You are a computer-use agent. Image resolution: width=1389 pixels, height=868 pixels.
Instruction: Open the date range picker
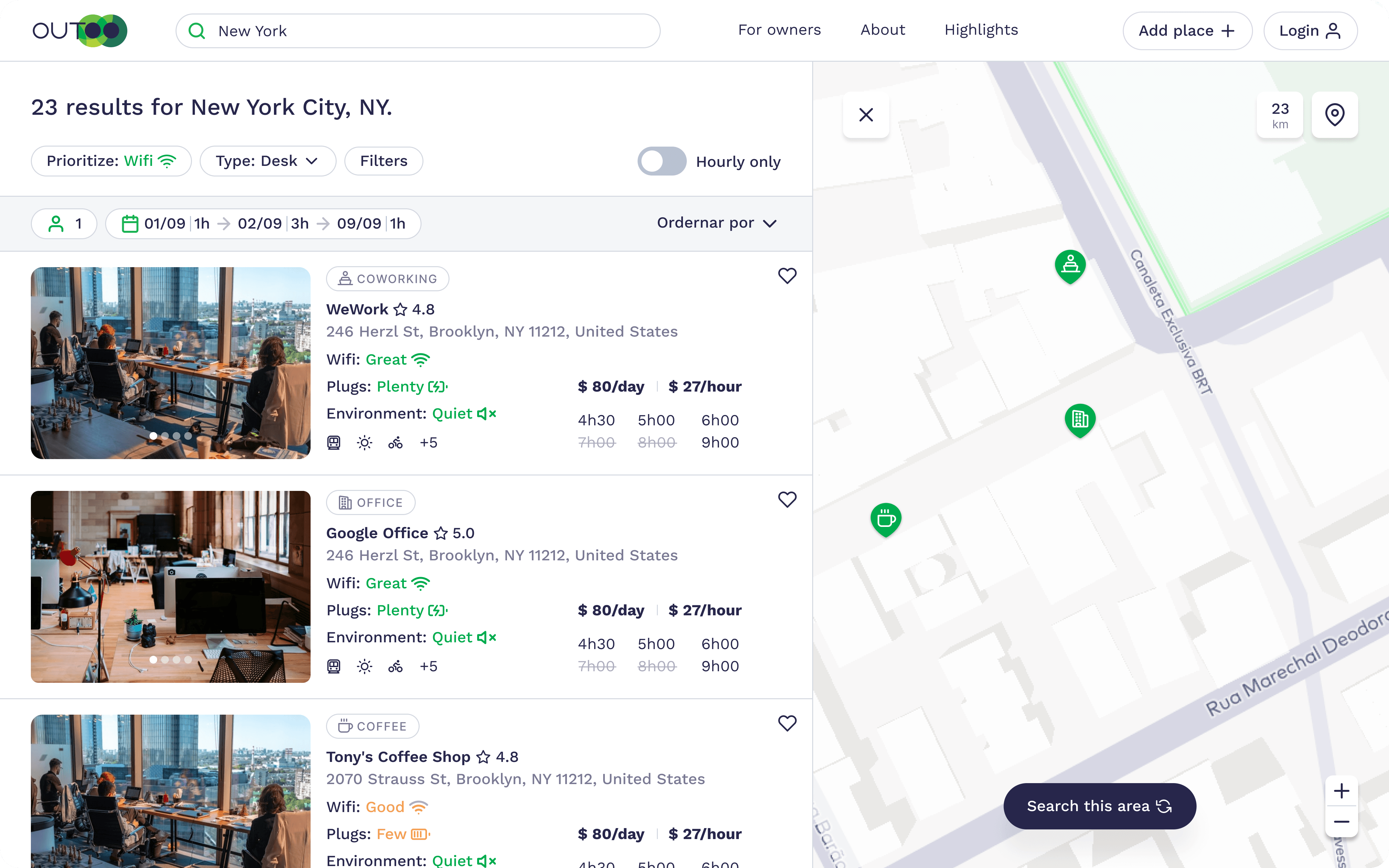coord(263,223)
